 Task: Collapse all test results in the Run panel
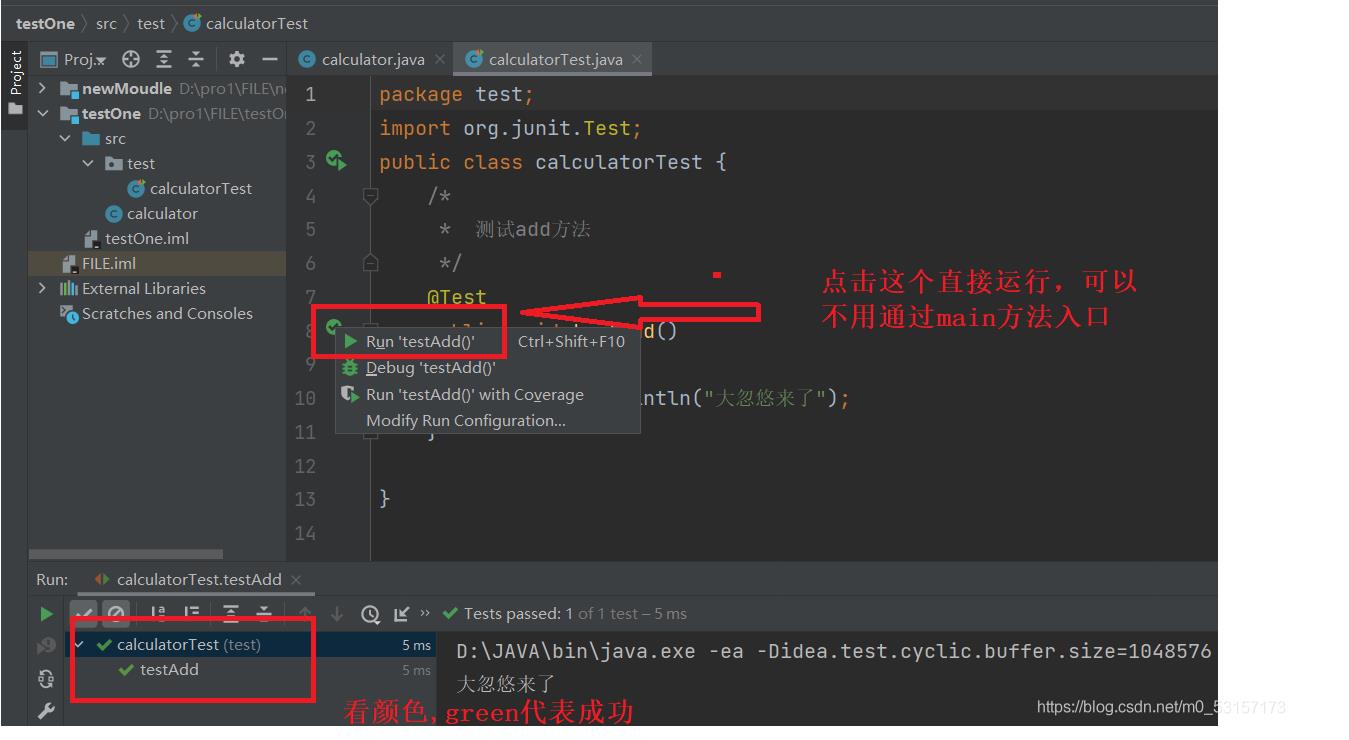pyautogui.click(x=264, y=613)
